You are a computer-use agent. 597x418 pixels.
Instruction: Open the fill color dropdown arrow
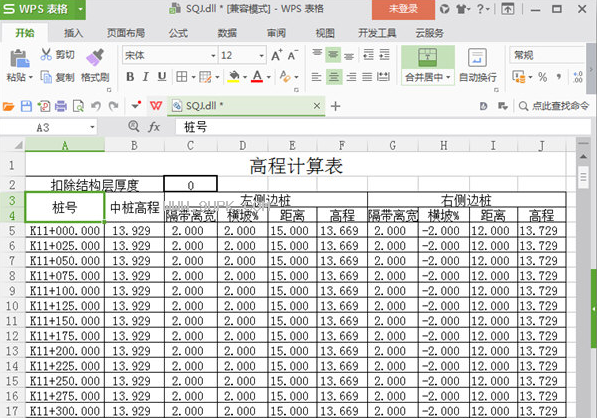tap(244, 78)
